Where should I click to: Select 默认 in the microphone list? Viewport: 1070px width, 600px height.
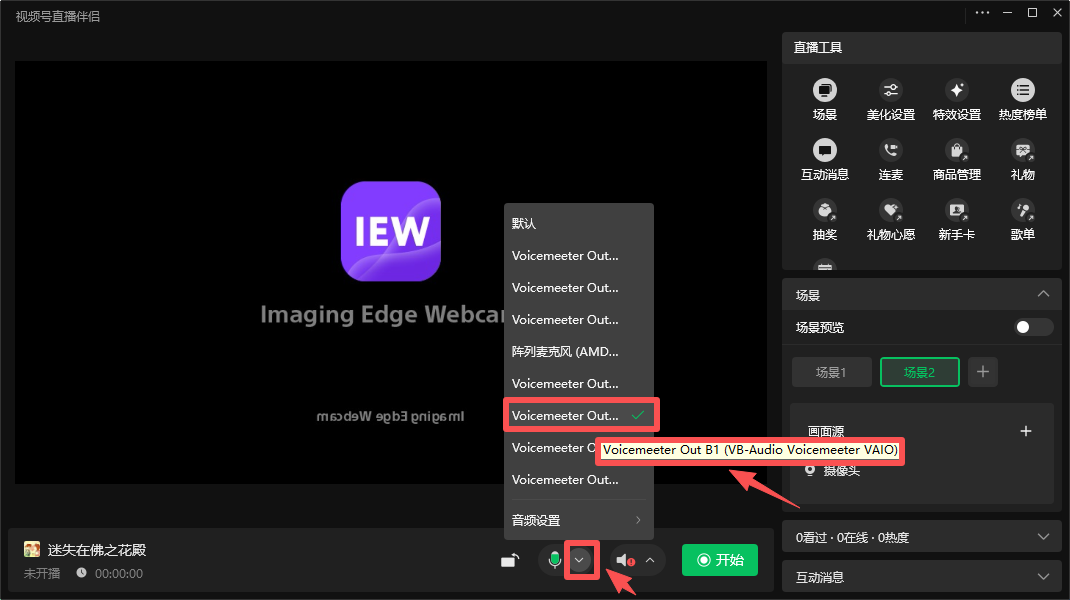point(525,224)
